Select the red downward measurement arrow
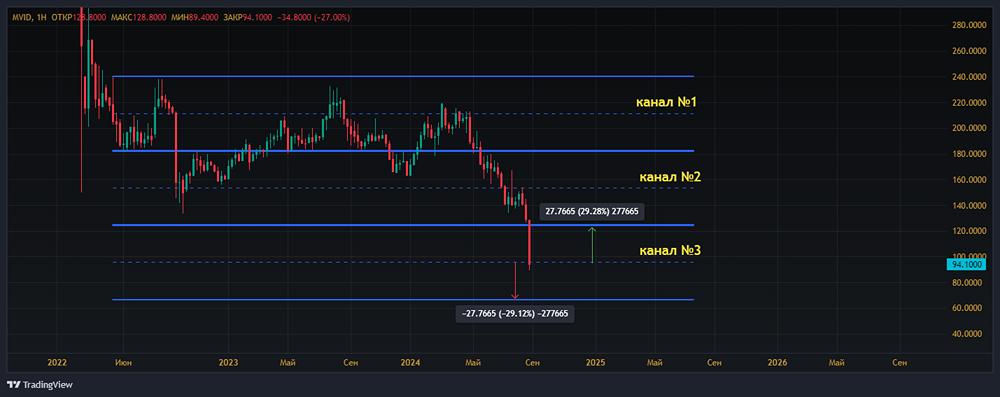 tap(515, 281)
